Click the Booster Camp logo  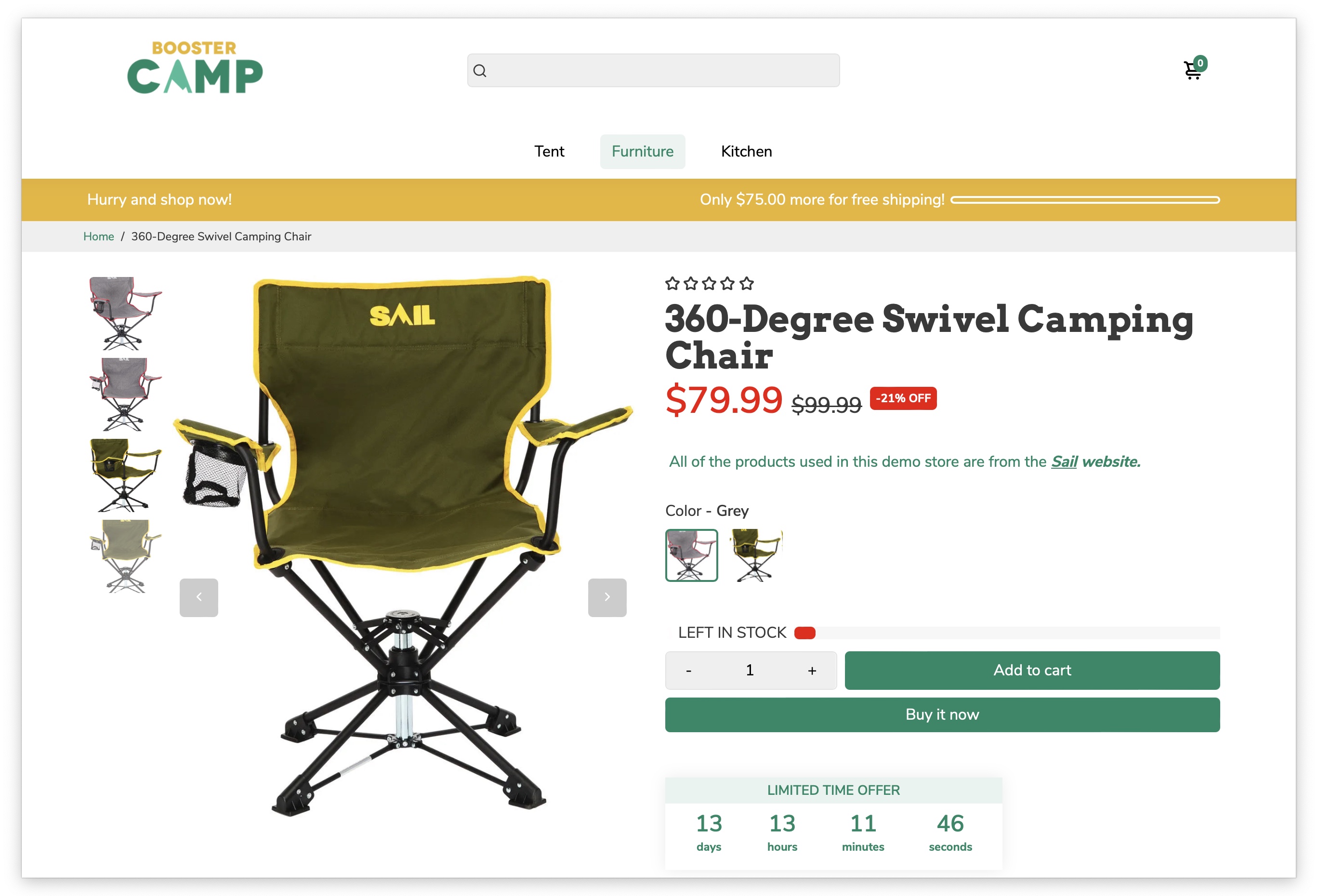coord(195,67)
